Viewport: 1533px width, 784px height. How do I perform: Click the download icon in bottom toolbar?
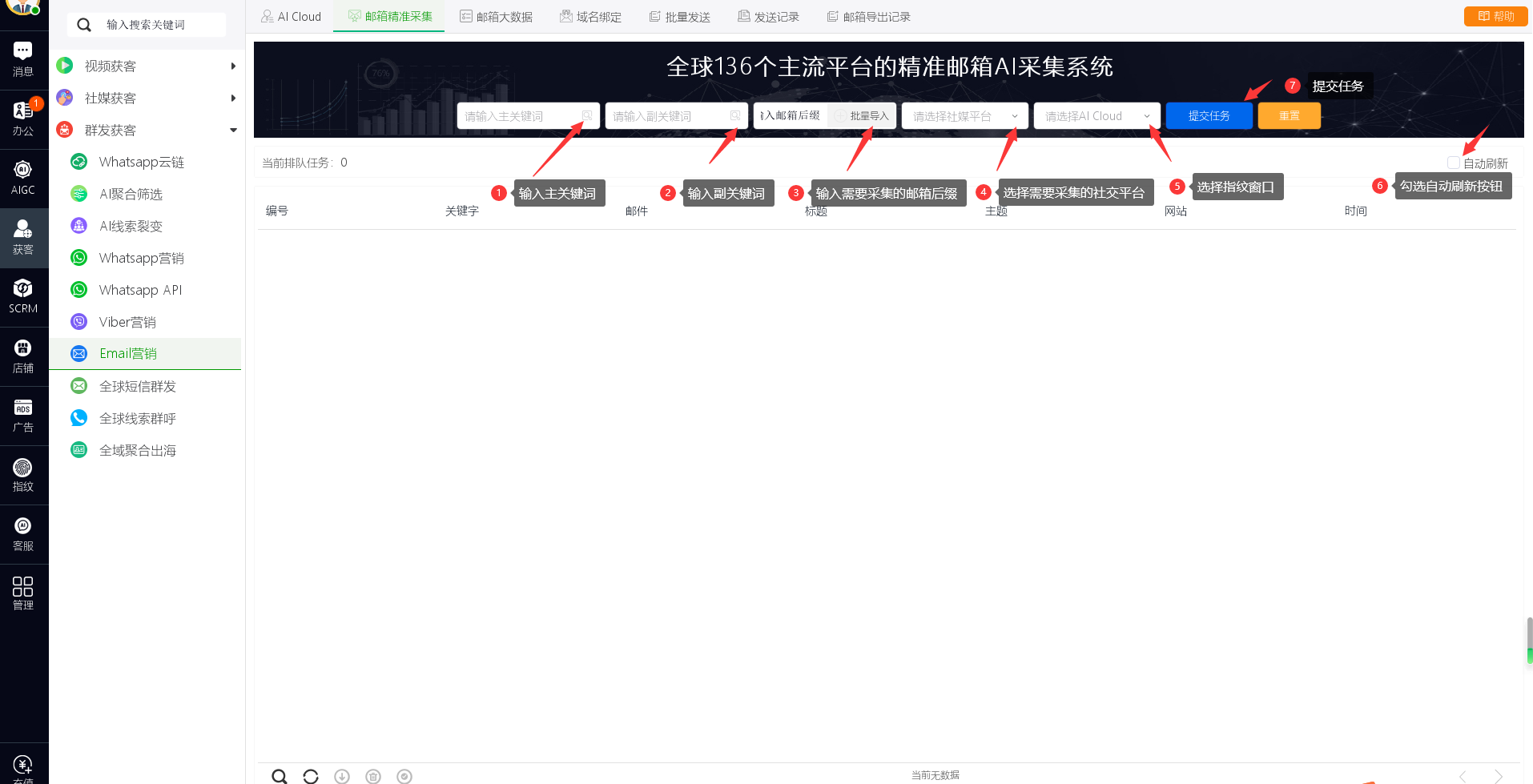342,776
